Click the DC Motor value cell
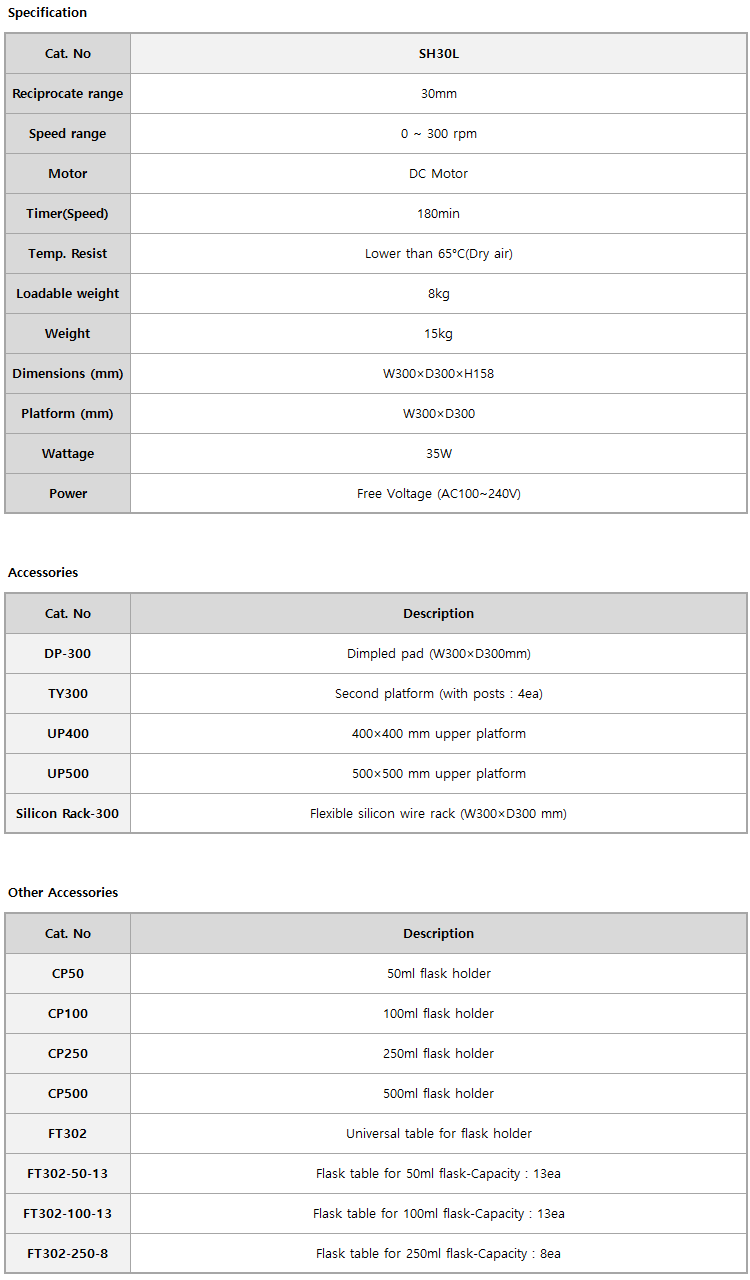This screenshot has height=1280, width=750. pyautogui.click(x=438, y=174)
